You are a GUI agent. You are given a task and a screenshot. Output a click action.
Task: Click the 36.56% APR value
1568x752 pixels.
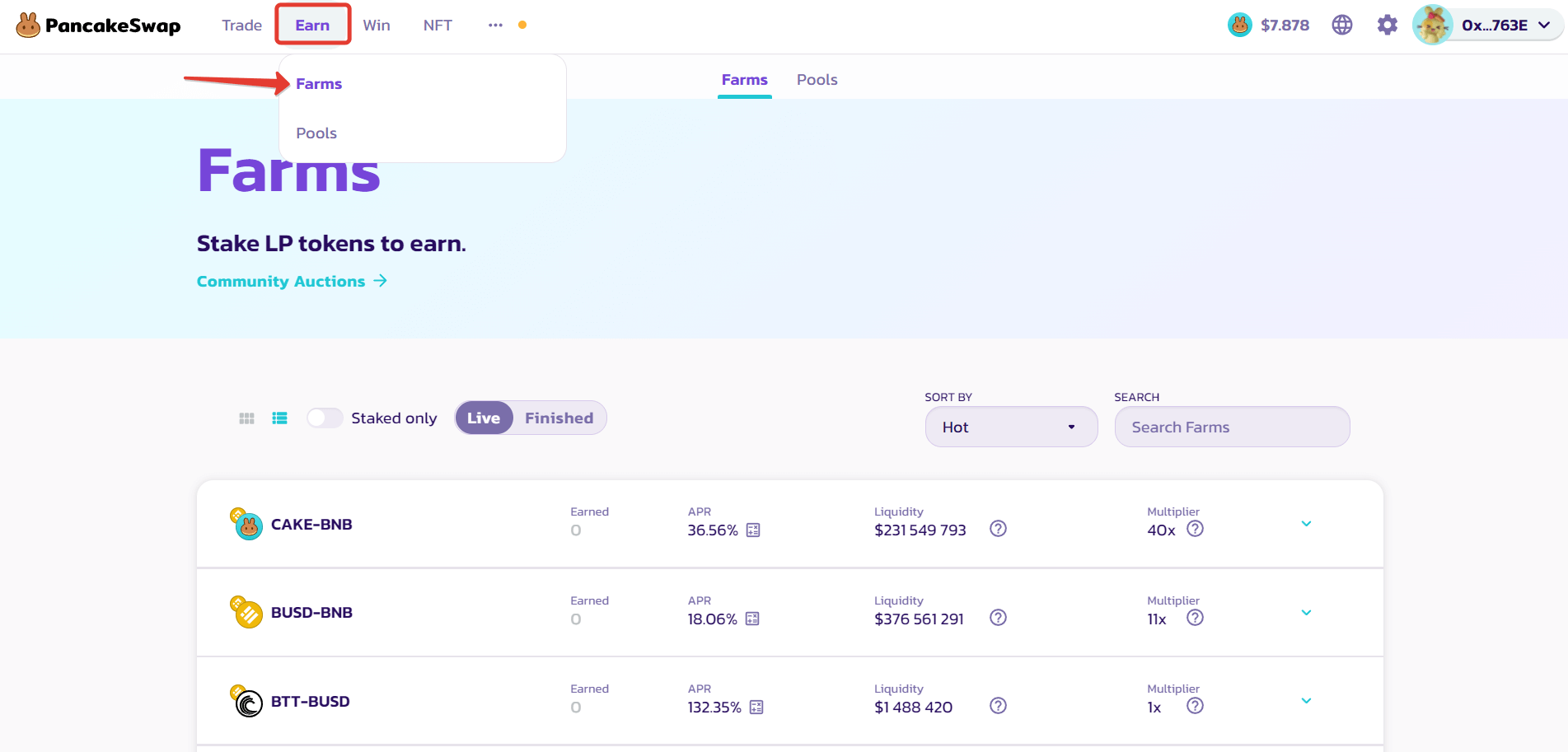[713, 530]
